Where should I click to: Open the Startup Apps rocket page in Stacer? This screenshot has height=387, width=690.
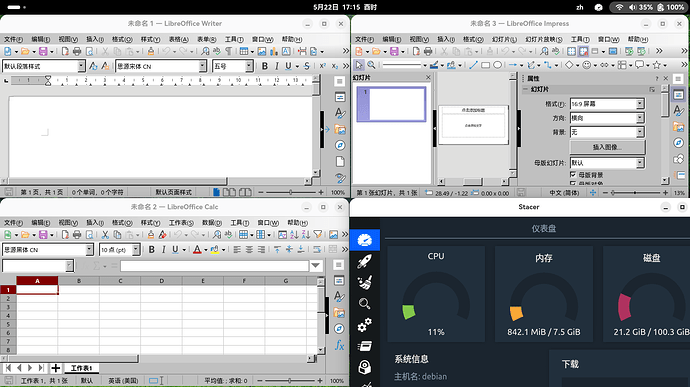point(364,262)
